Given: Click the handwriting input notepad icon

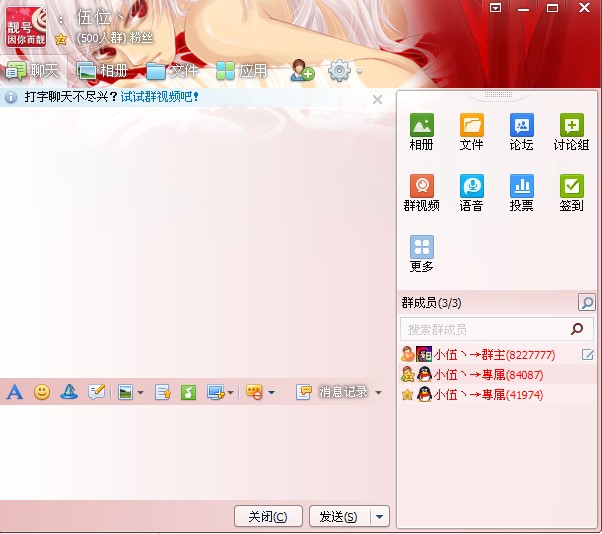Looking at the screenshot, I should (96, 392).
